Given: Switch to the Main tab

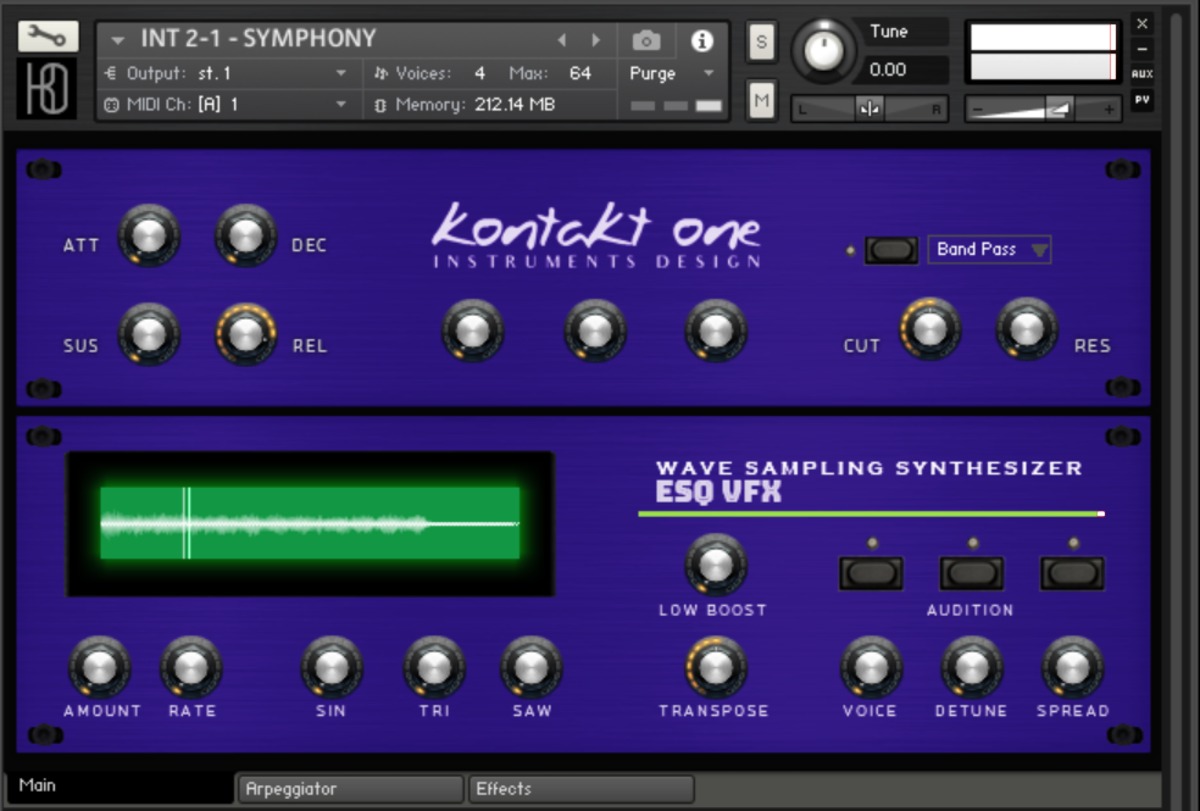Looking at the screenshot, I should tap(119, 786).
